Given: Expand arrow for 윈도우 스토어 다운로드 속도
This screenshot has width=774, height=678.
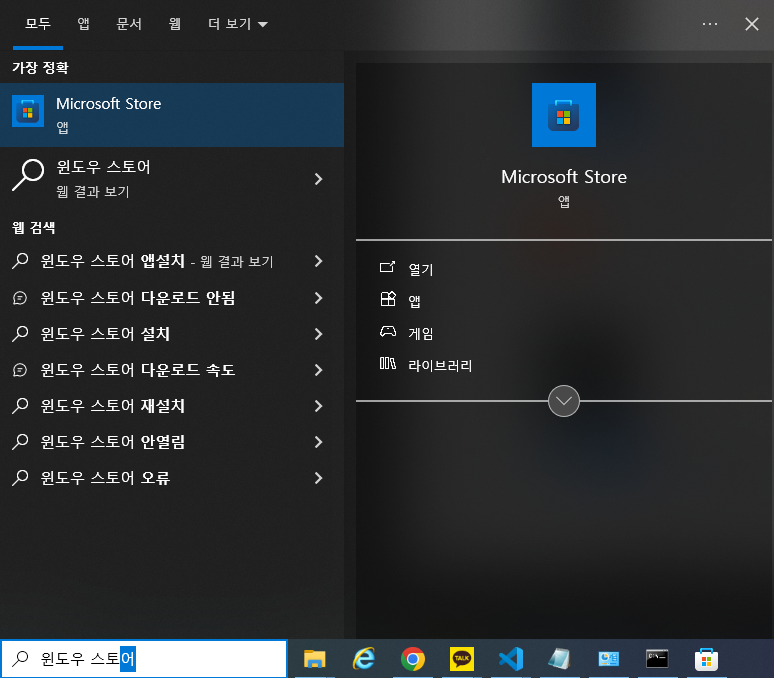Looking at the screenshot, I should [x=318, y=370].
